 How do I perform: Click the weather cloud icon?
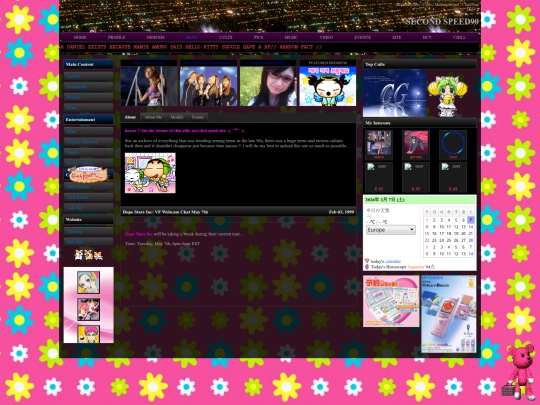coord(369,216)
